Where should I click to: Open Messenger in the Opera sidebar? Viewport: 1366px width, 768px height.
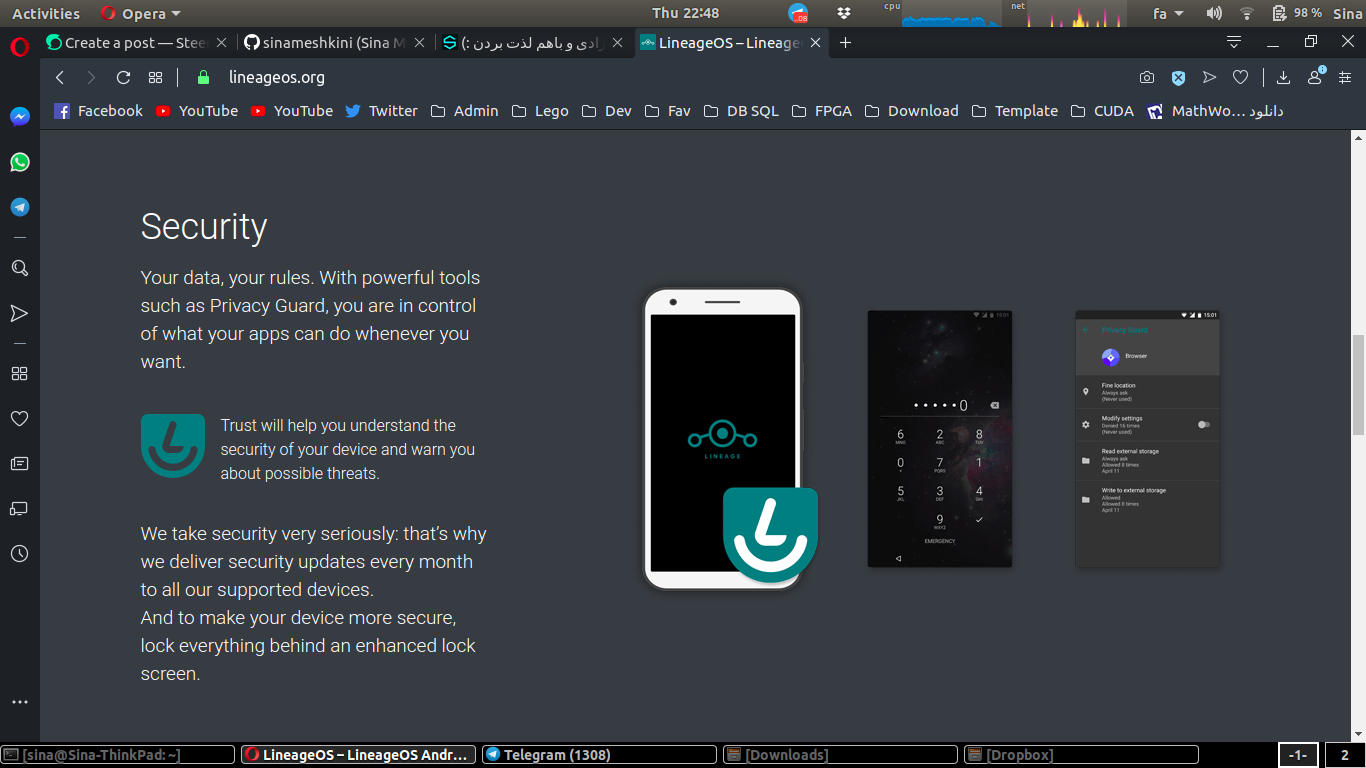click(x=19, y=116)
